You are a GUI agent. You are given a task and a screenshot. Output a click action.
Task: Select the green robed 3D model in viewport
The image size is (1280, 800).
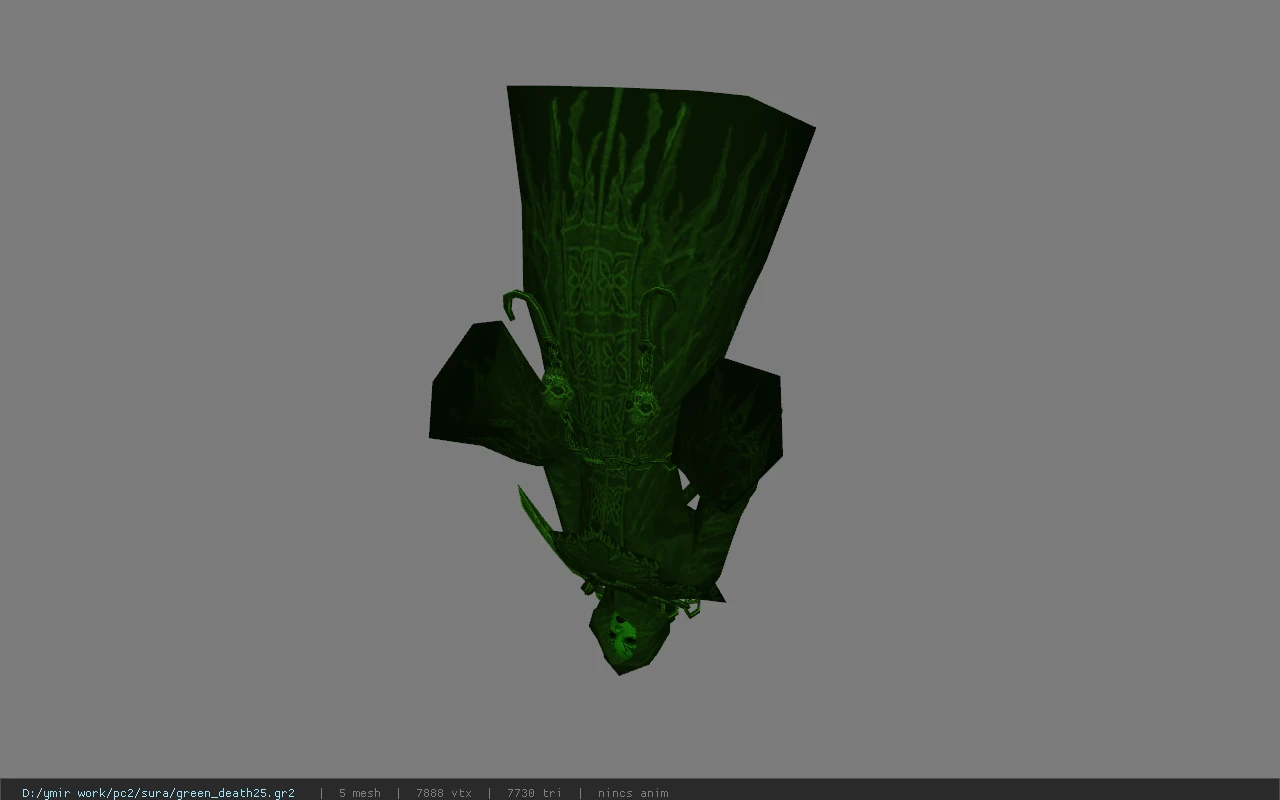(x=622, y=380)
